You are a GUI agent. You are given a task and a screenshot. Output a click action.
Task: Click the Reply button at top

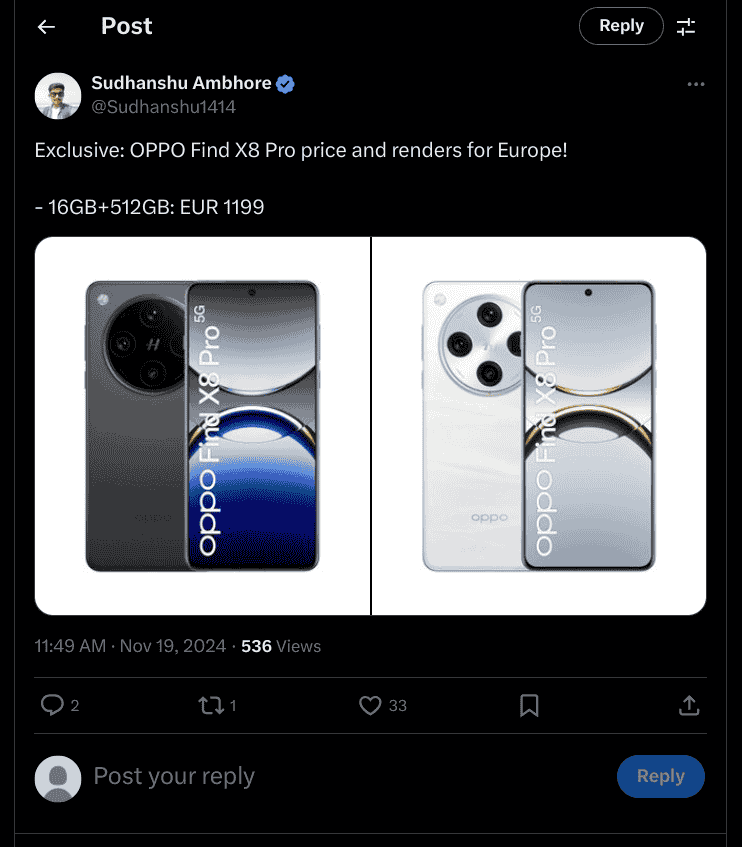pyautogui.click(x=621, y=27)
